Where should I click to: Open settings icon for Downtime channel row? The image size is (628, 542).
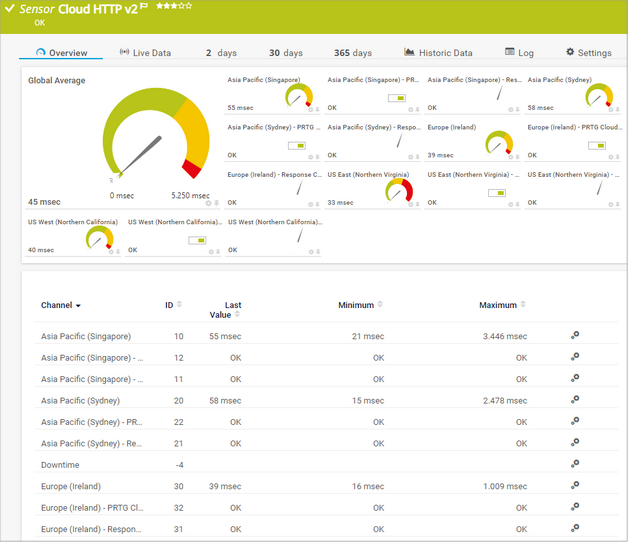coord(575,465)
